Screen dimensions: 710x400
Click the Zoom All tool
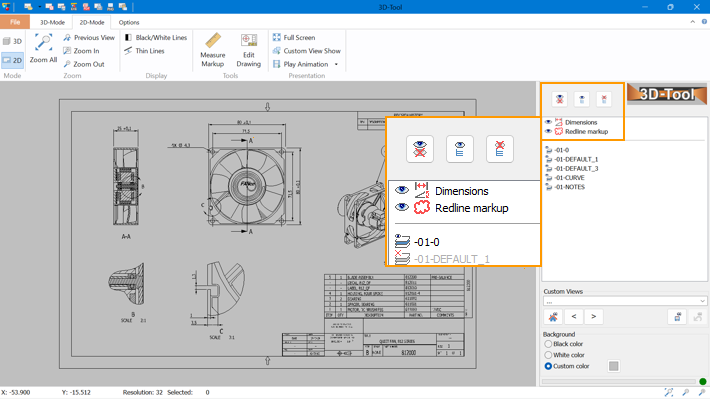(x=43, y=49)
